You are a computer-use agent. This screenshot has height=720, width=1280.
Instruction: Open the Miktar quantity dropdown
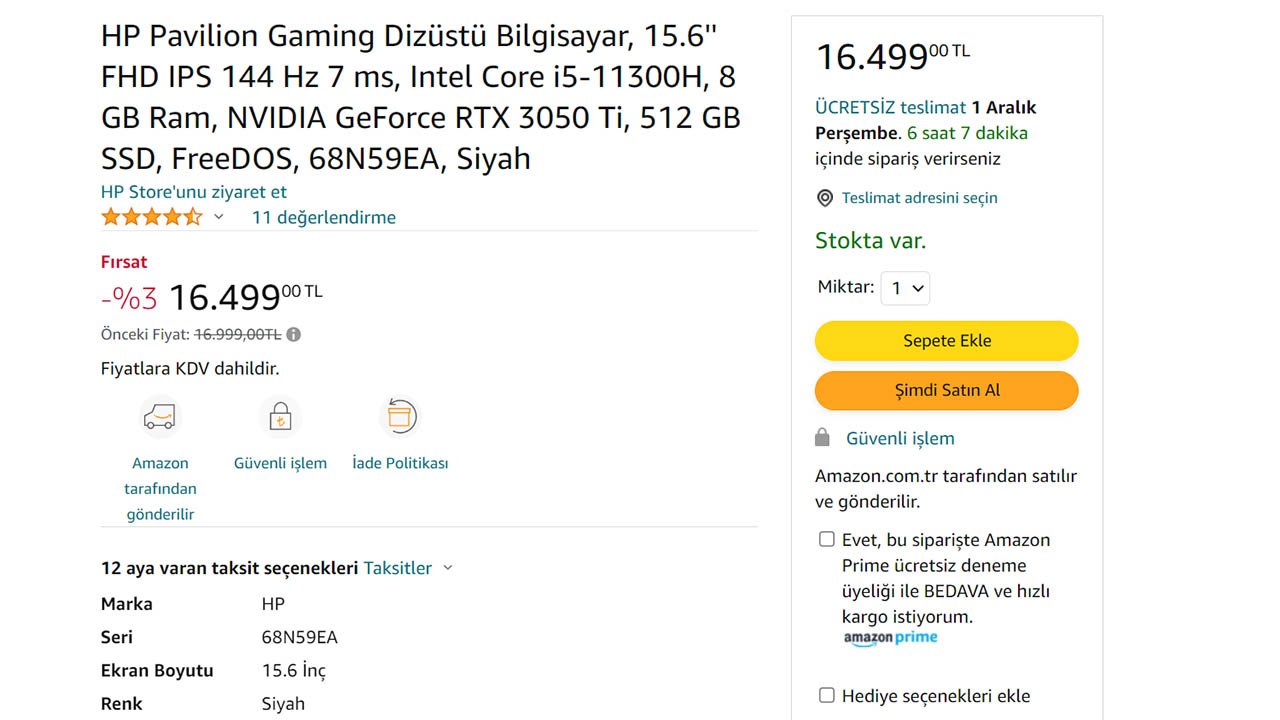(x=905, y=288)
